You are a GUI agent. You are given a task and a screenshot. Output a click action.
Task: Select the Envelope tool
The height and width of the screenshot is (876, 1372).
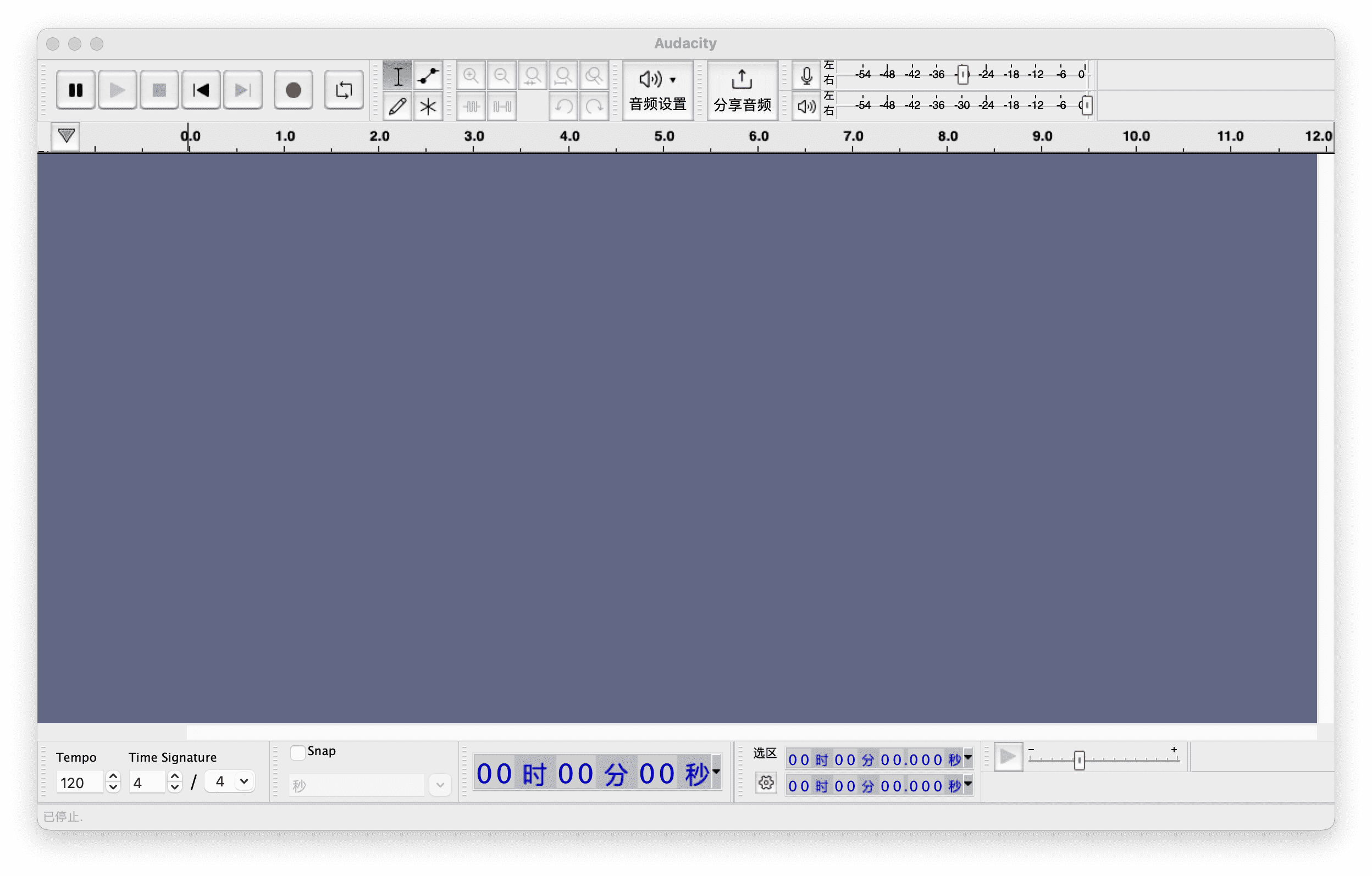(428, 75)
